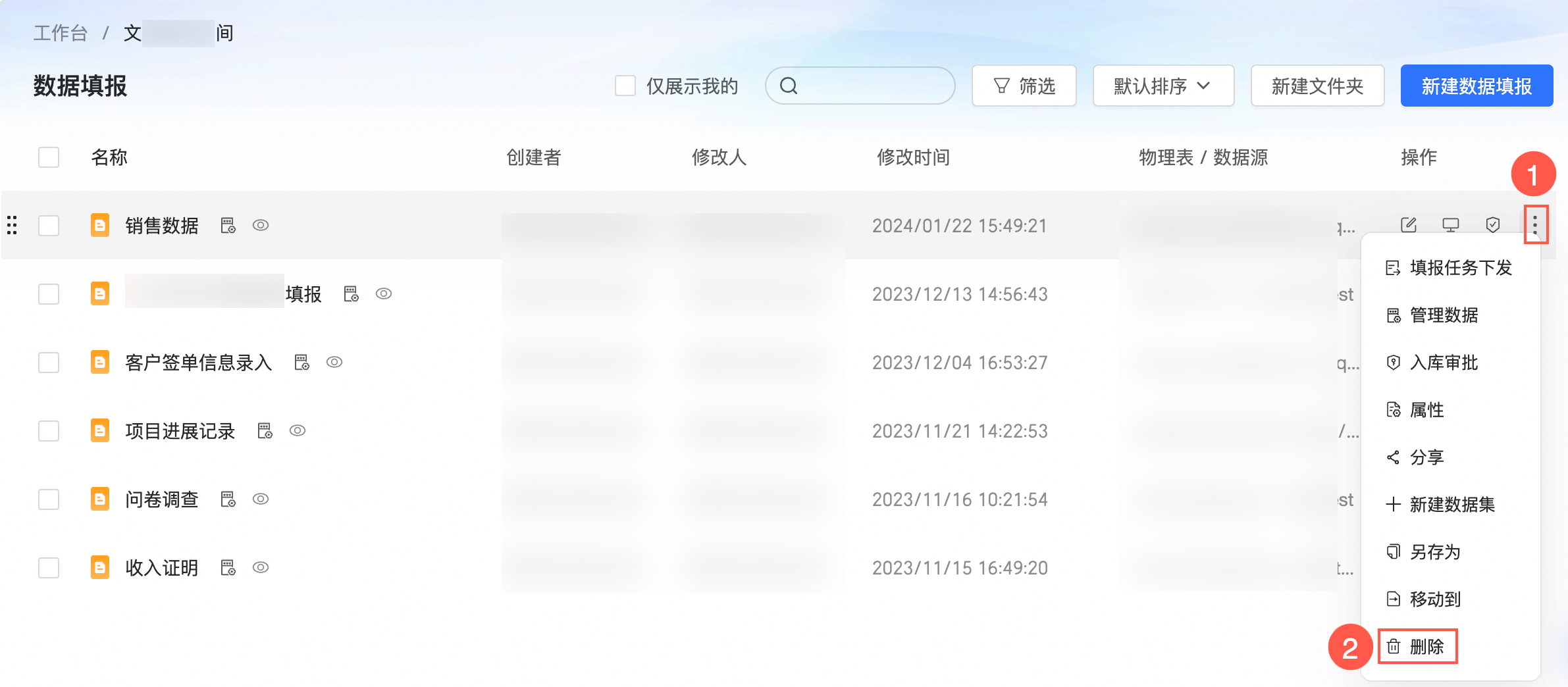The height and width of the screenshot is (687, 1568).
Task: Select 另存为 in the context menu
Action: tap(1450, 552)
